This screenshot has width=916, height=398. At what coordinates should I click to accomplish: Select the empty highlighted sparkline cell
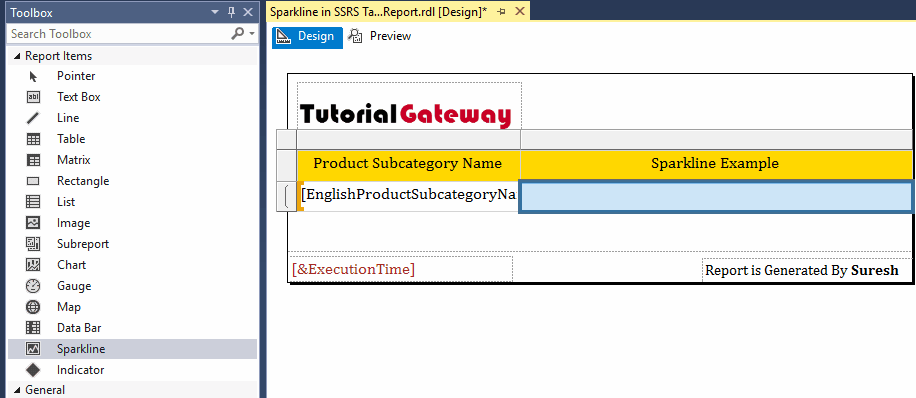pyautogui.click(x=716, y=197)
